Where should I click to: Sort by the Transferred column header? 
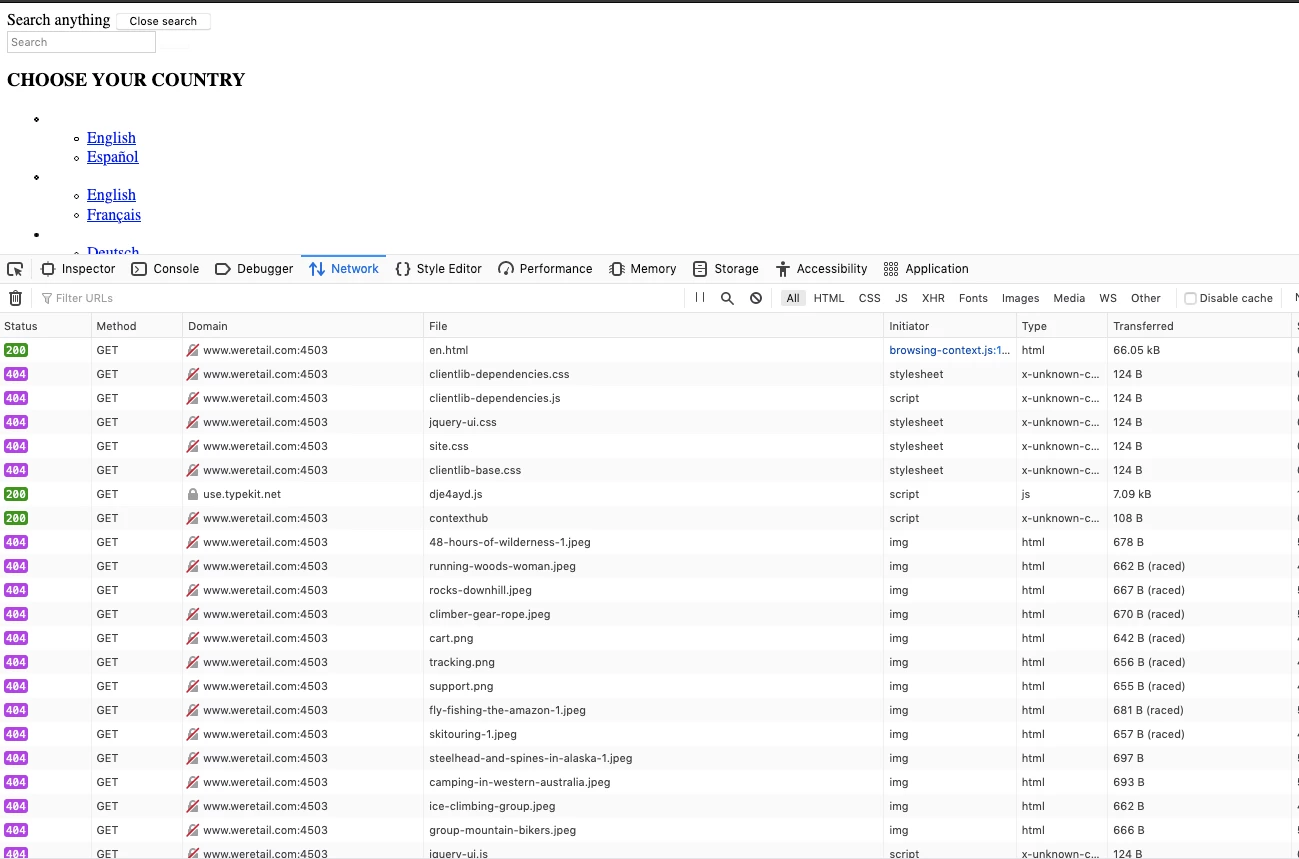tap(1199, 326)
